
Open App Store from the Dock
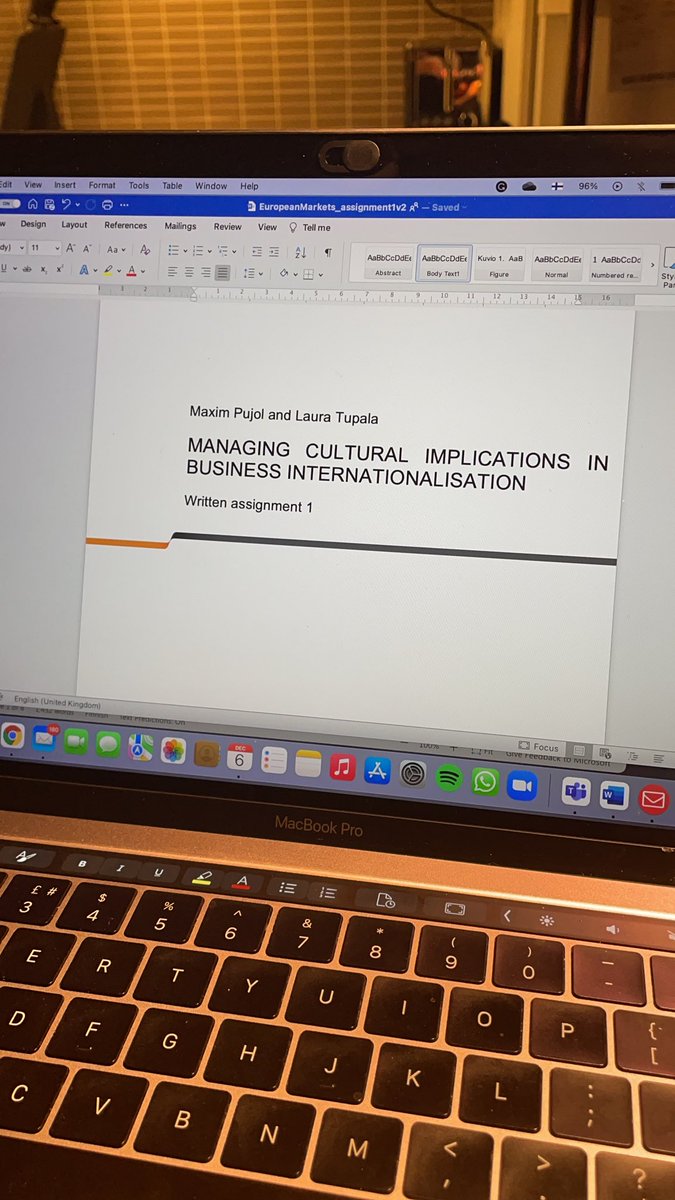pyautogui.click(x=378, y=771)
